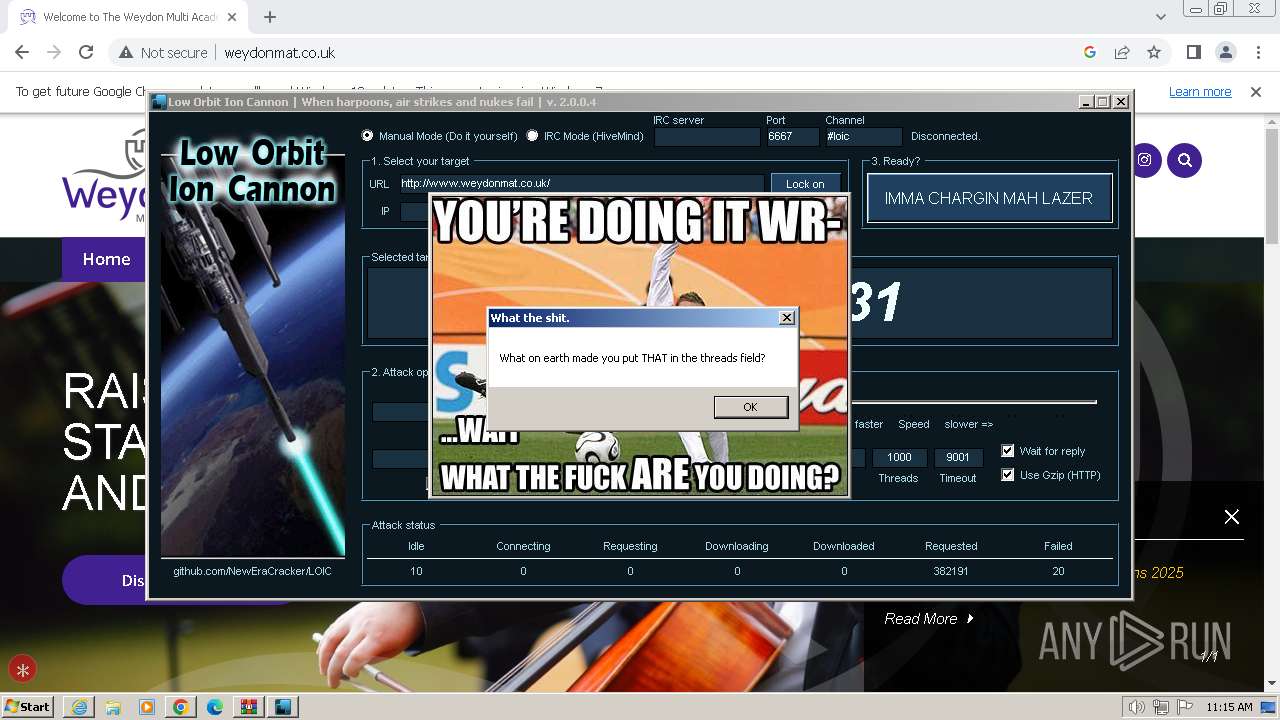Open the Home menu item on website
The width and height of the screenshot is (1280, 720).
click(106, 259)
